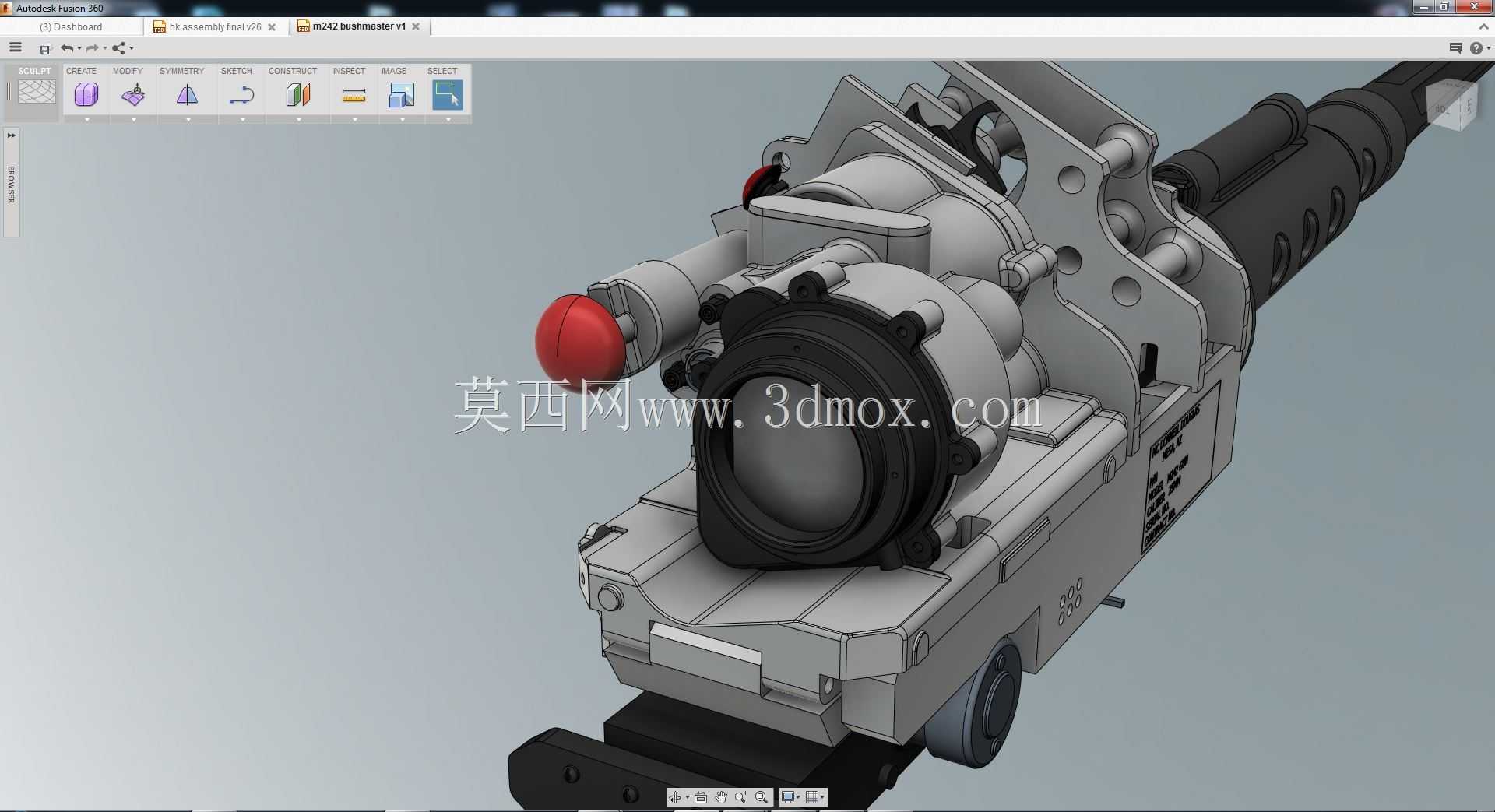Open the undo history dropdown arrow
This screenshot has height=812, width=1495.
(x=79, y=48)
